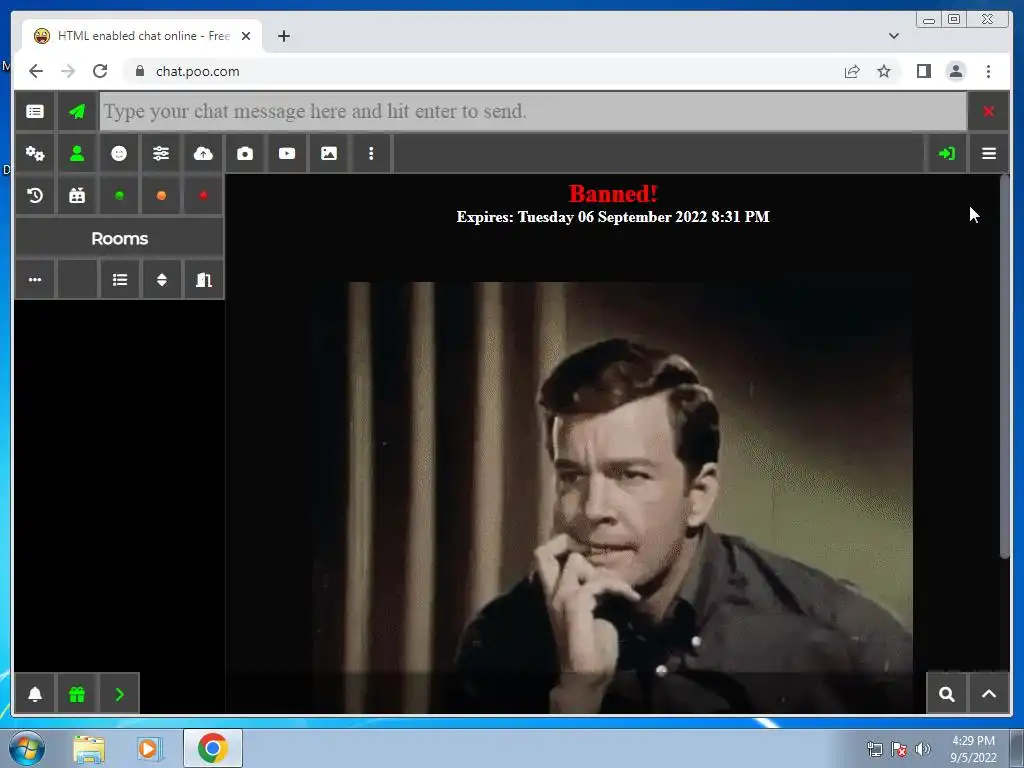Open the Chrome profile avatar
The width and height of the screenshot is (1024, 768).
[x=955, y=71]
